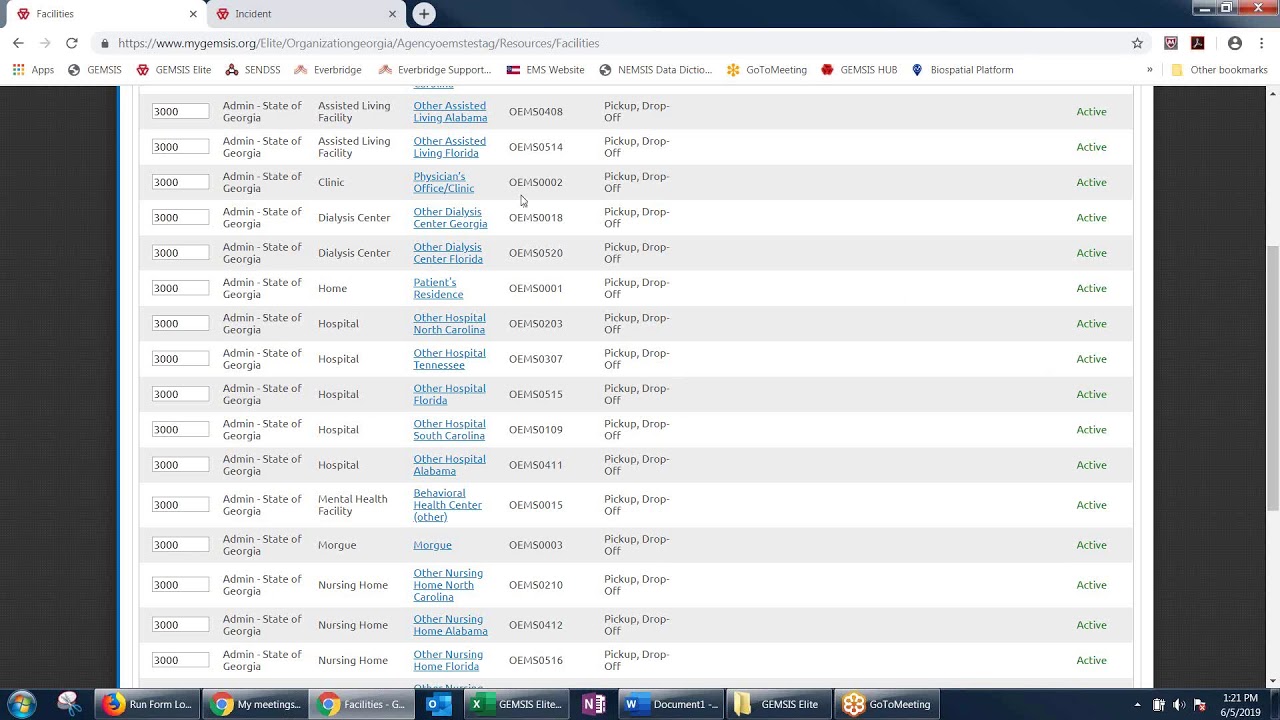
Task: Open the Chrome profile account icon
Action: (x=1235, y=43)
